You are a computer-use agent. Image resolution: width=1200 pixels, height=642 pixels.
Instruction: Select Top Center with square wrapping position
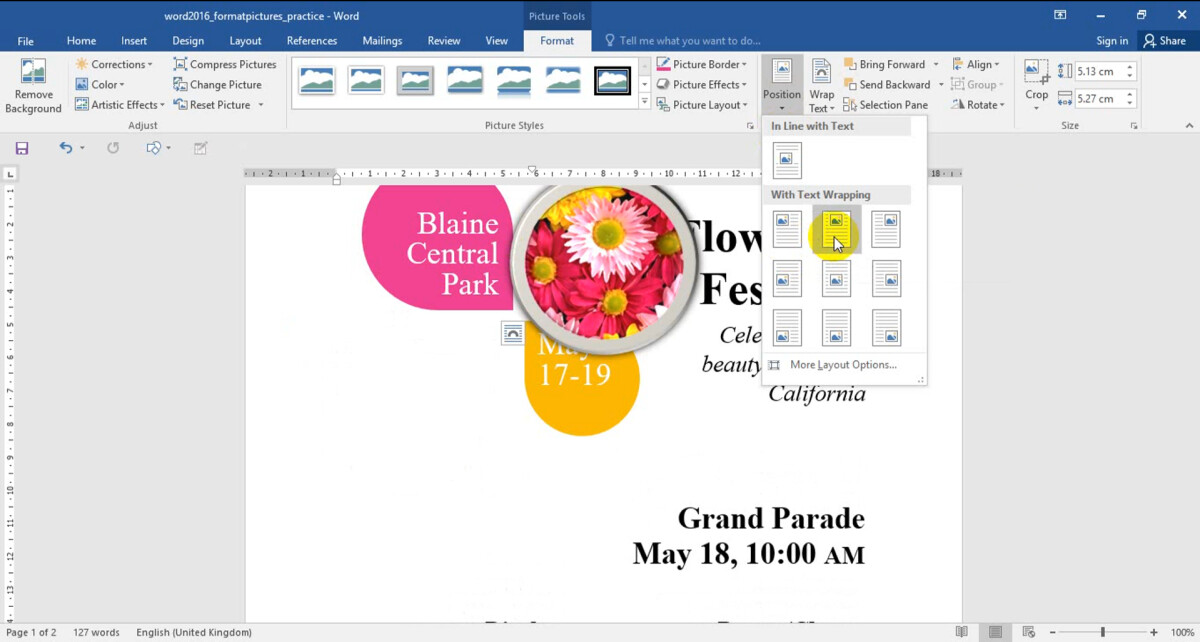836,229
